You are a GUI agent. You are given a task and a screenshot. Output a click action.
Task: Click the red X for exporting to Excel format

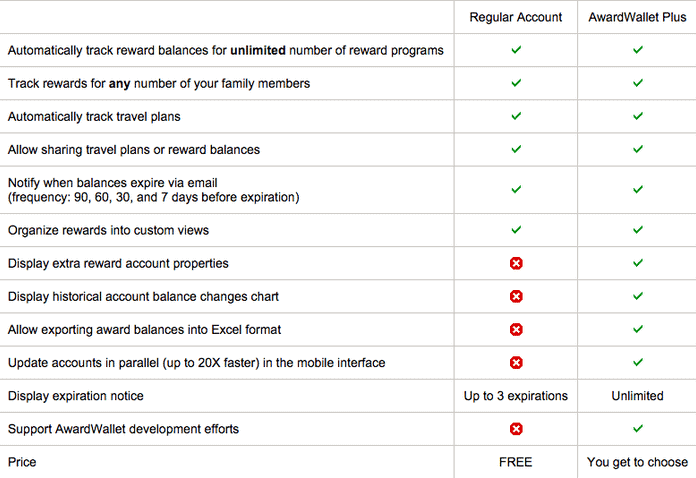click(x=516, y=329)
